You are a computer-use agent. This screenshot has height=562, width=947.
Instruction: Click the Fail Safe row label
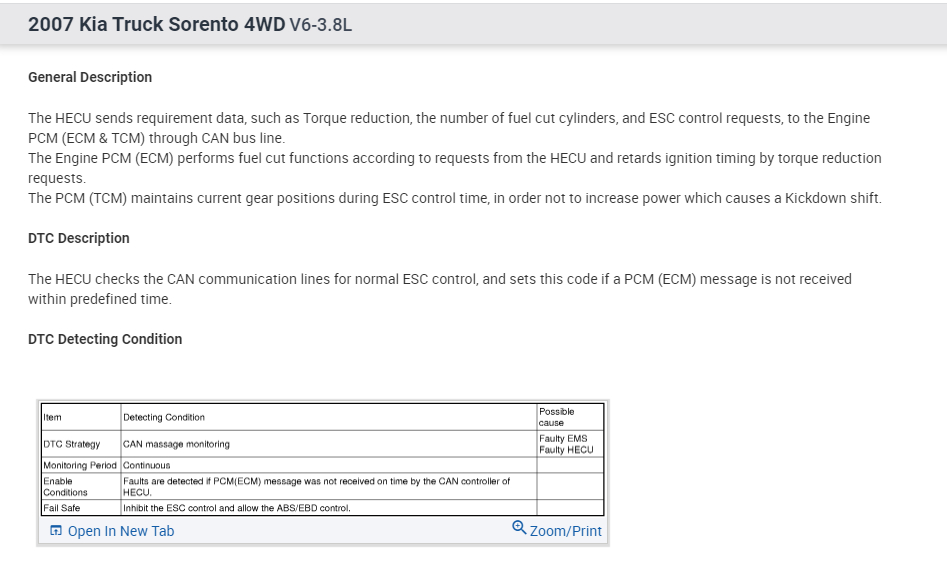tap(61, 508)
